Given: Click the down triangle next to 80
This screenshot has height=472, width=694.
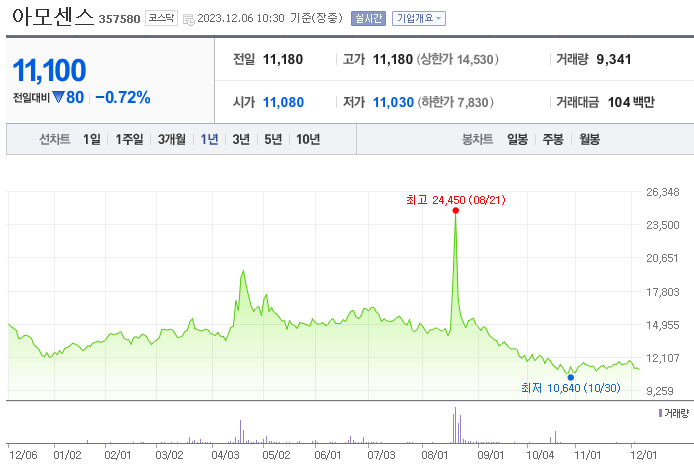Looking at the screenshot, I should (x=58, y=97).
